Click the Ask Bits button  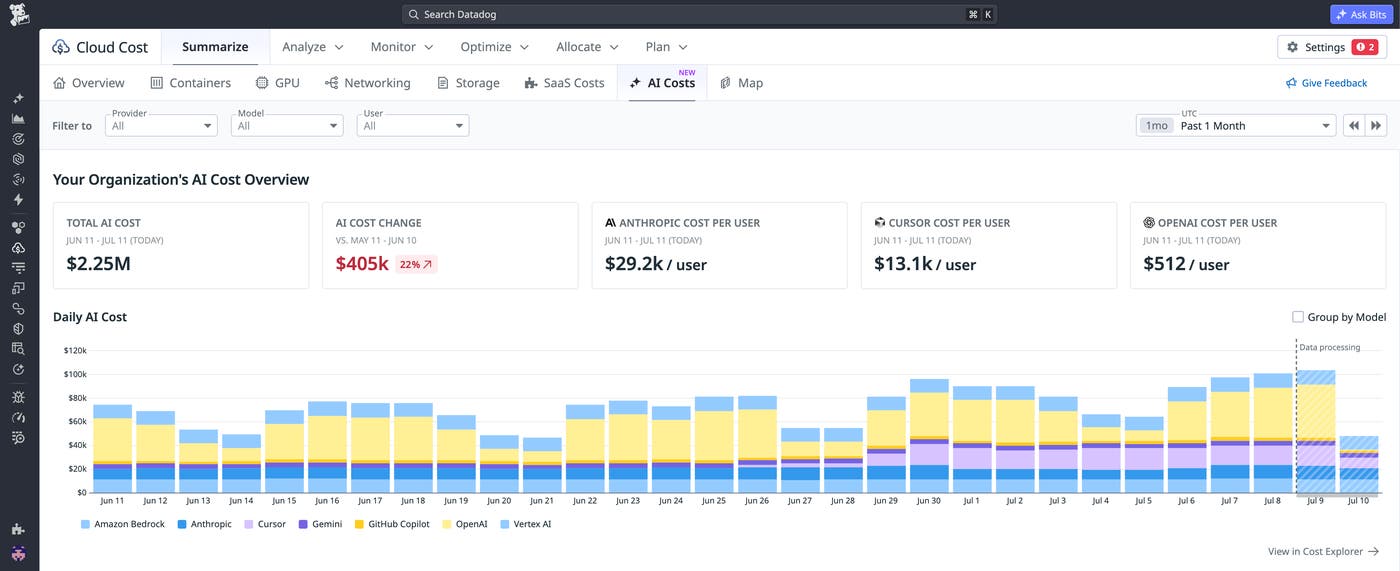pos(1364,14)
